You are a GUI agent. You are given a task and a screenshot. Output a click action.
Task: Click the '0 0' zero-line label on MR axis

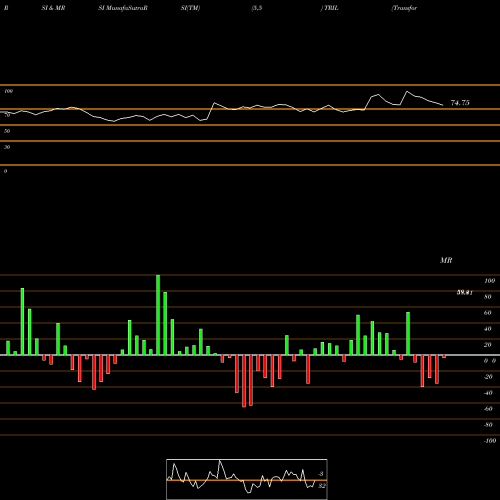[x=490, y=361]
